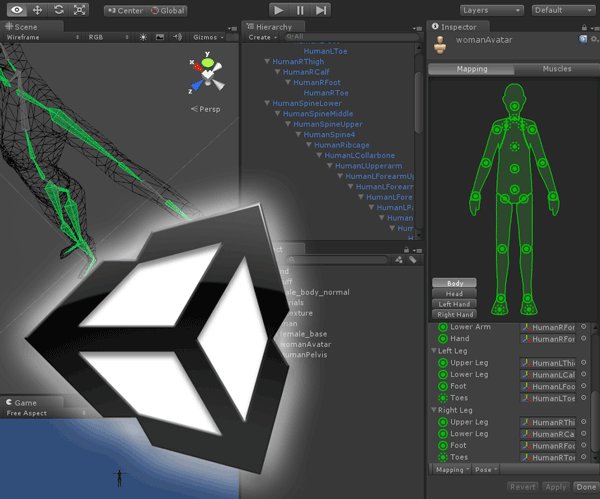Open the Layers dropdown
The width and height of the screenshot is (600, 499).
(x=491, y=10)
